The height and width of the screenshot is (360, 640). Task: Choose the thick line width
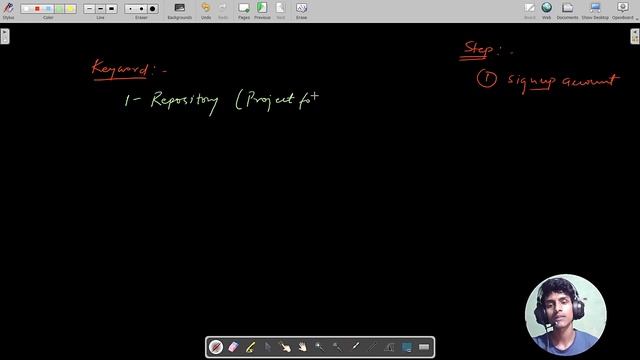(x=111, y=9)
